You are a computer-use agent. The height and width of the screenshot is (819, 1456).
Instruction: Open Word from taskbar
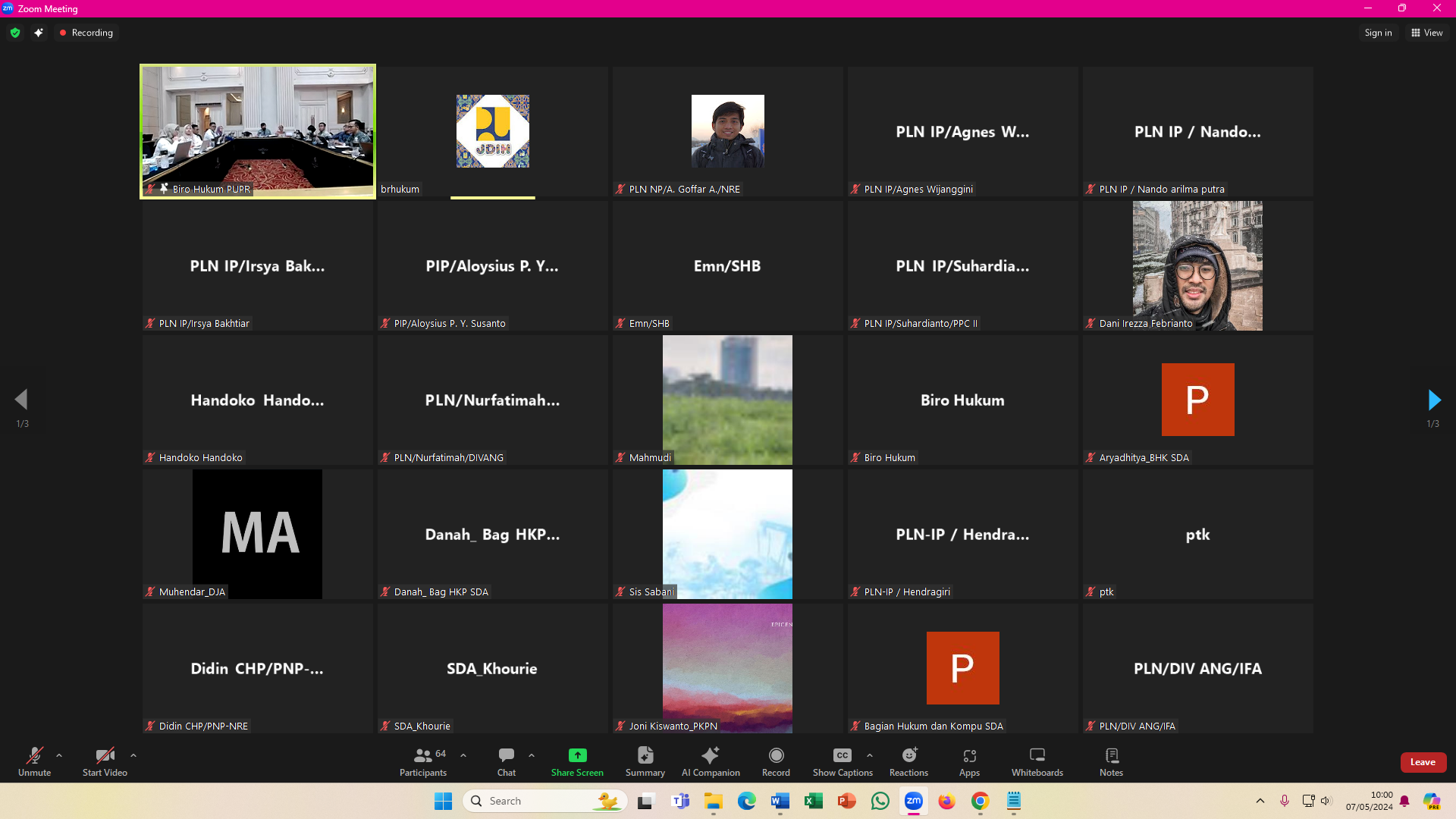[780, 801]
